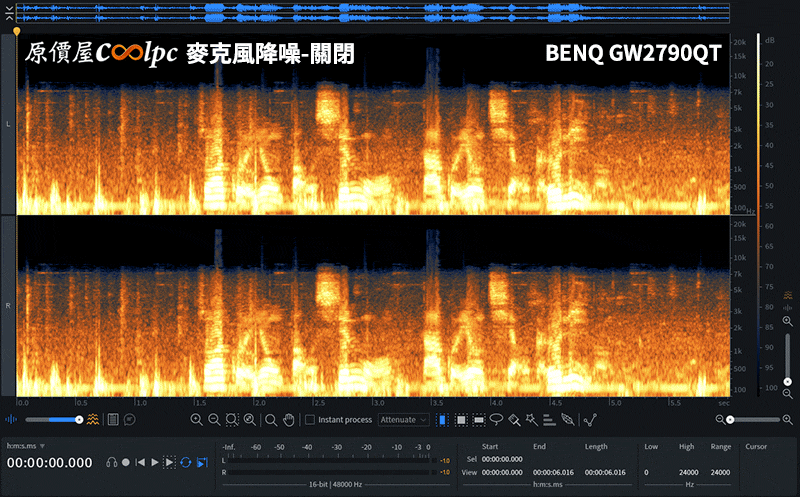
Task: Click the overview waveform strip at top
Action: (x=373, y=13)
